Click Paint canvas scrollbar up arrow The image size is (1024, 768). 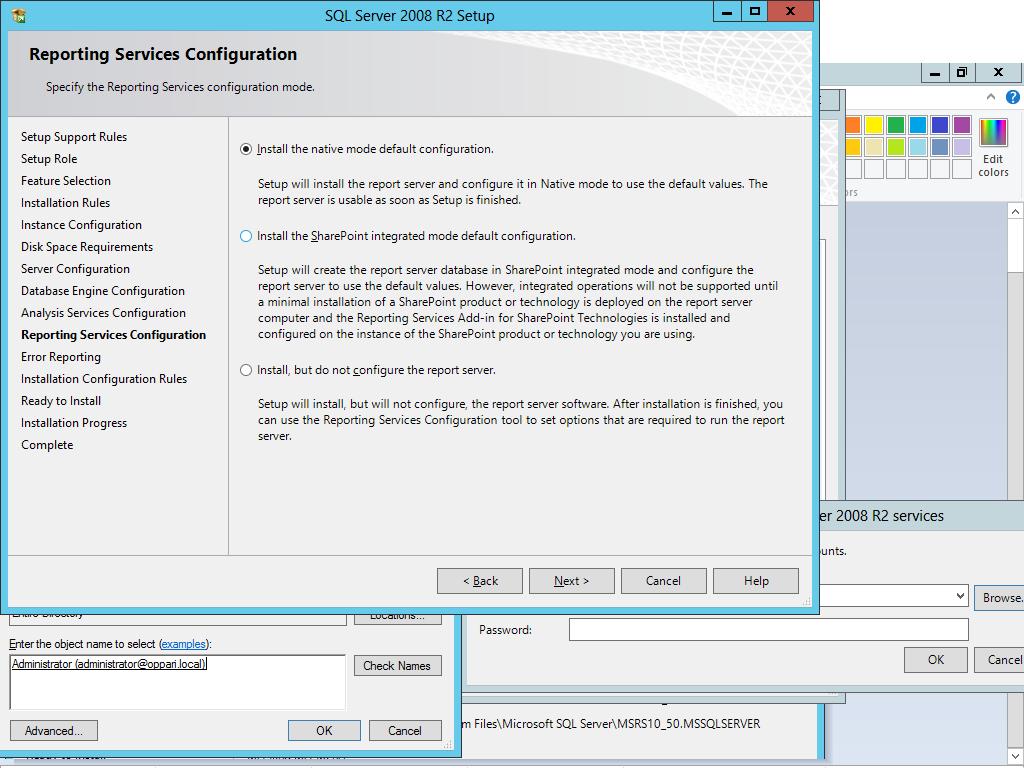click(1015, 211)
